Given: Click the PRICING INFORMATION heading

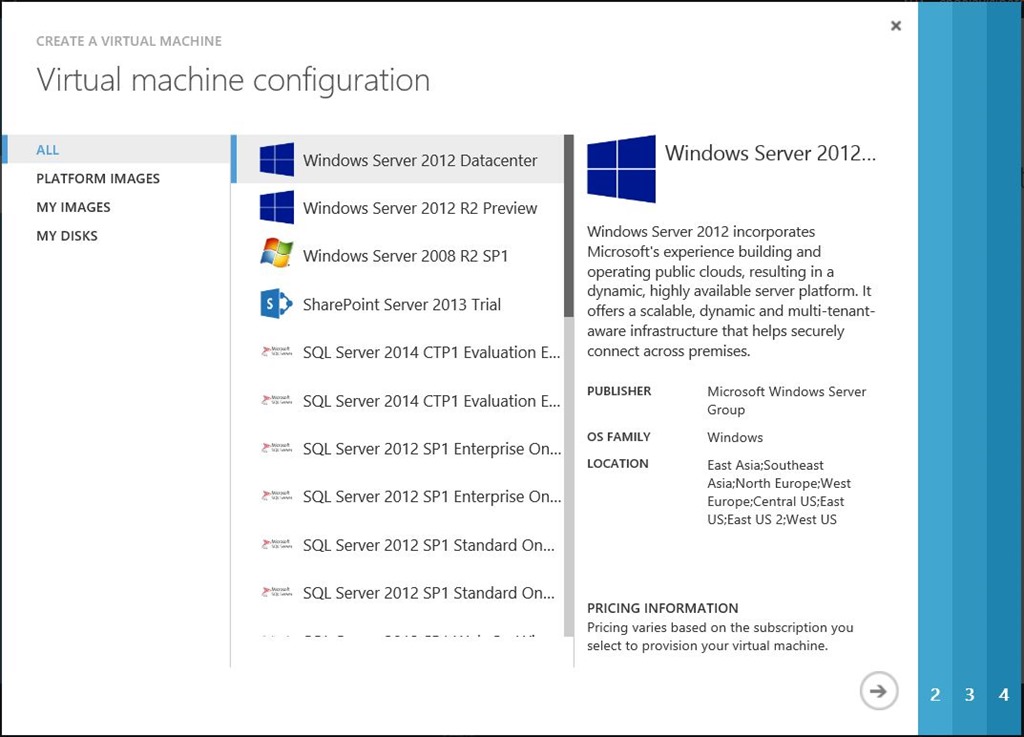Looking at the screenshot, I should [x=662, y=608].
